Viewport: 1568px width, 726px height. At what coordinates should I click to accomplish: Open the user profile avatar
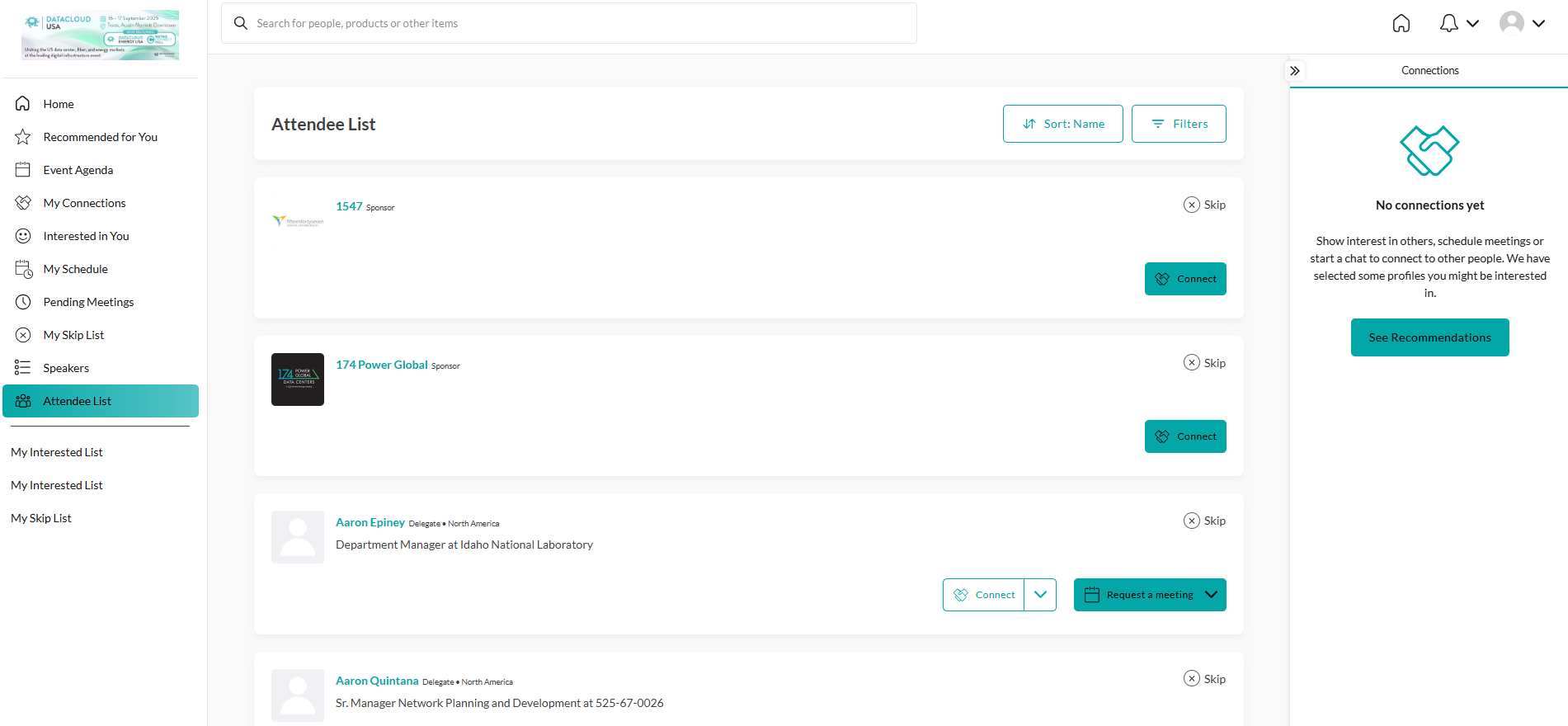pyautogui.click(x=1512, y=23)
